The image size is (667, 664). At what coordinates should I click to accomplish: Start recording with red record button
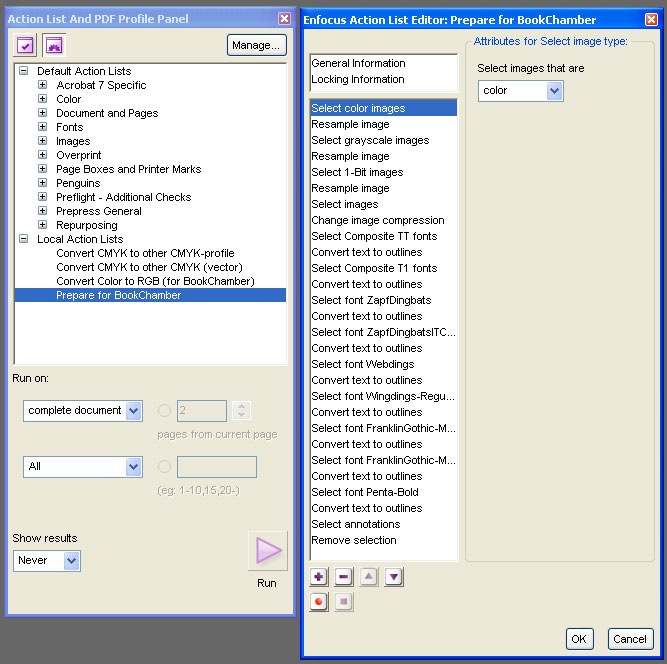tap(319, 601)
